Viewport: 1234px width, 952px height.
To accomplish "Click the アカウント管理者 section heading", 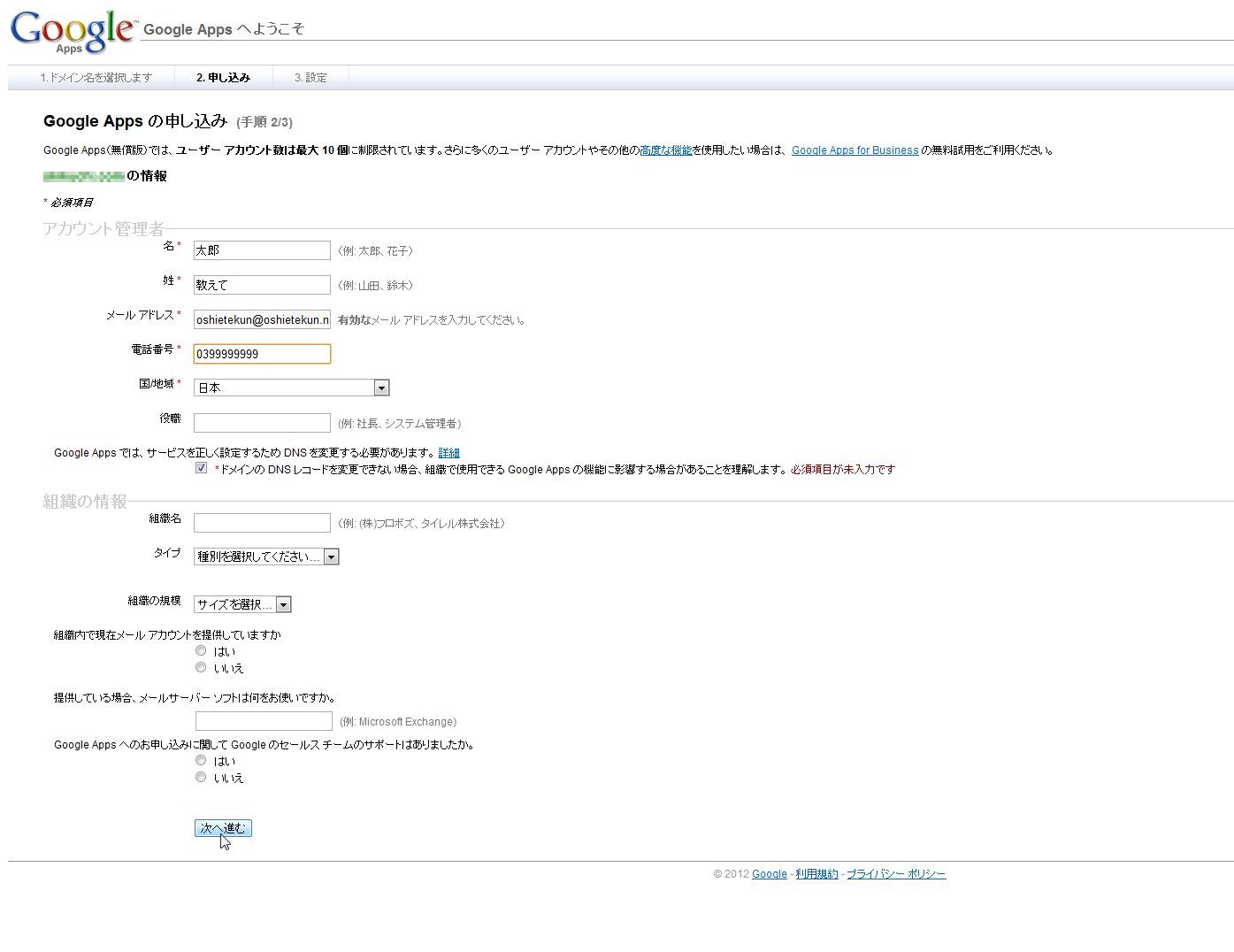I will click(103, 229).
